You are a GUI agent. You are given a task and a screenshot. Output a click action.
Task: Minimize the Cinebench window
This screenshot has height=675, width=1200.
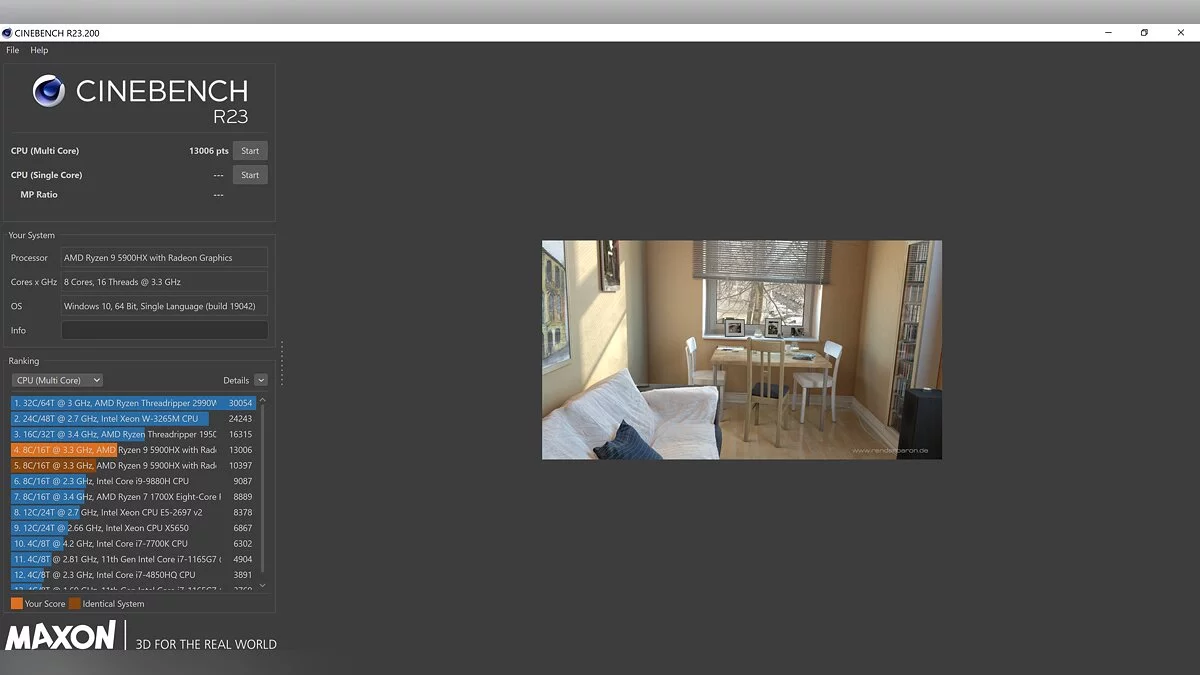pos(1108,33)
